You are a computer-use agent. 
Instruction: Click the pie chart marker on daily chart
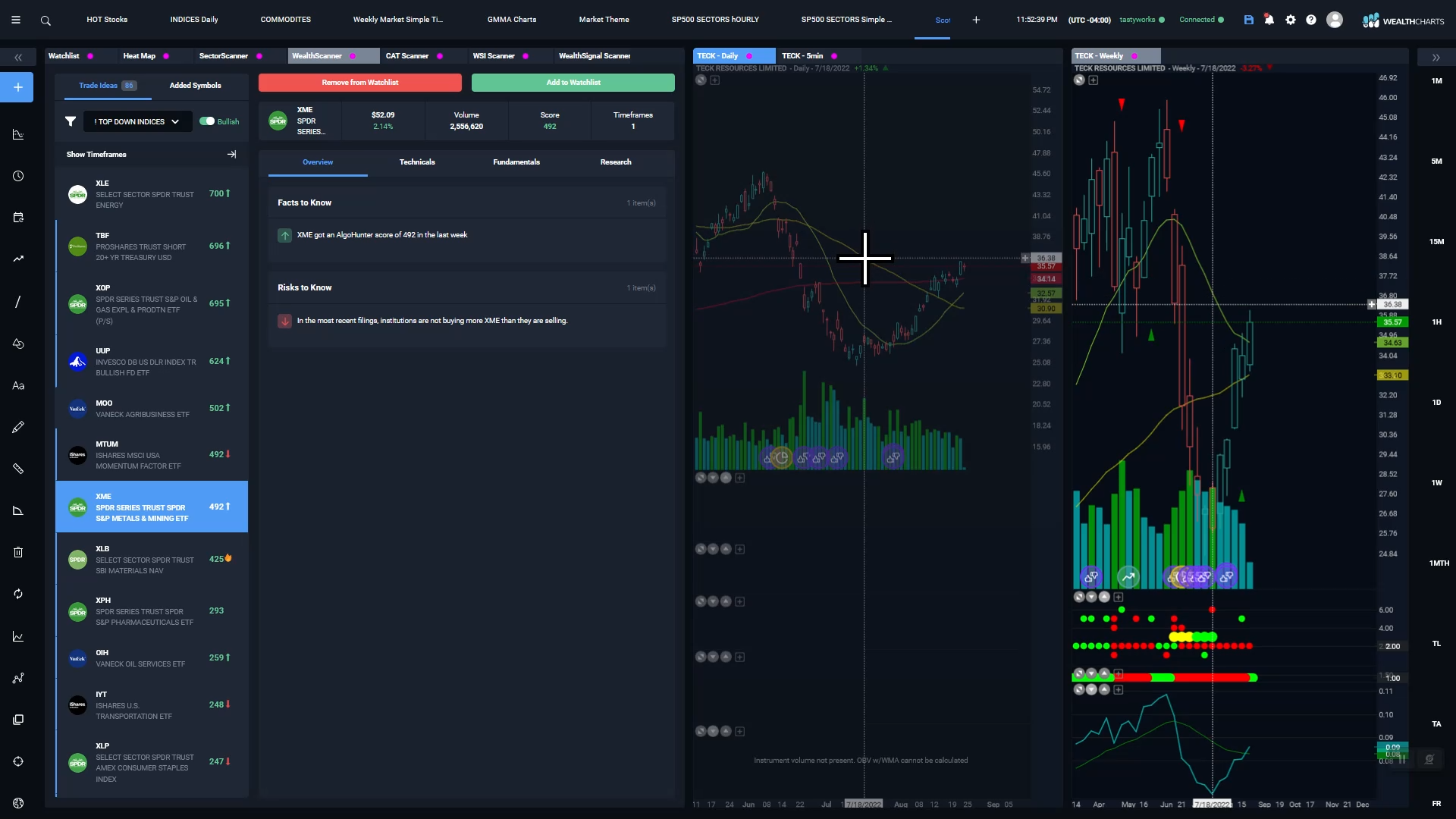coord(782,457)
